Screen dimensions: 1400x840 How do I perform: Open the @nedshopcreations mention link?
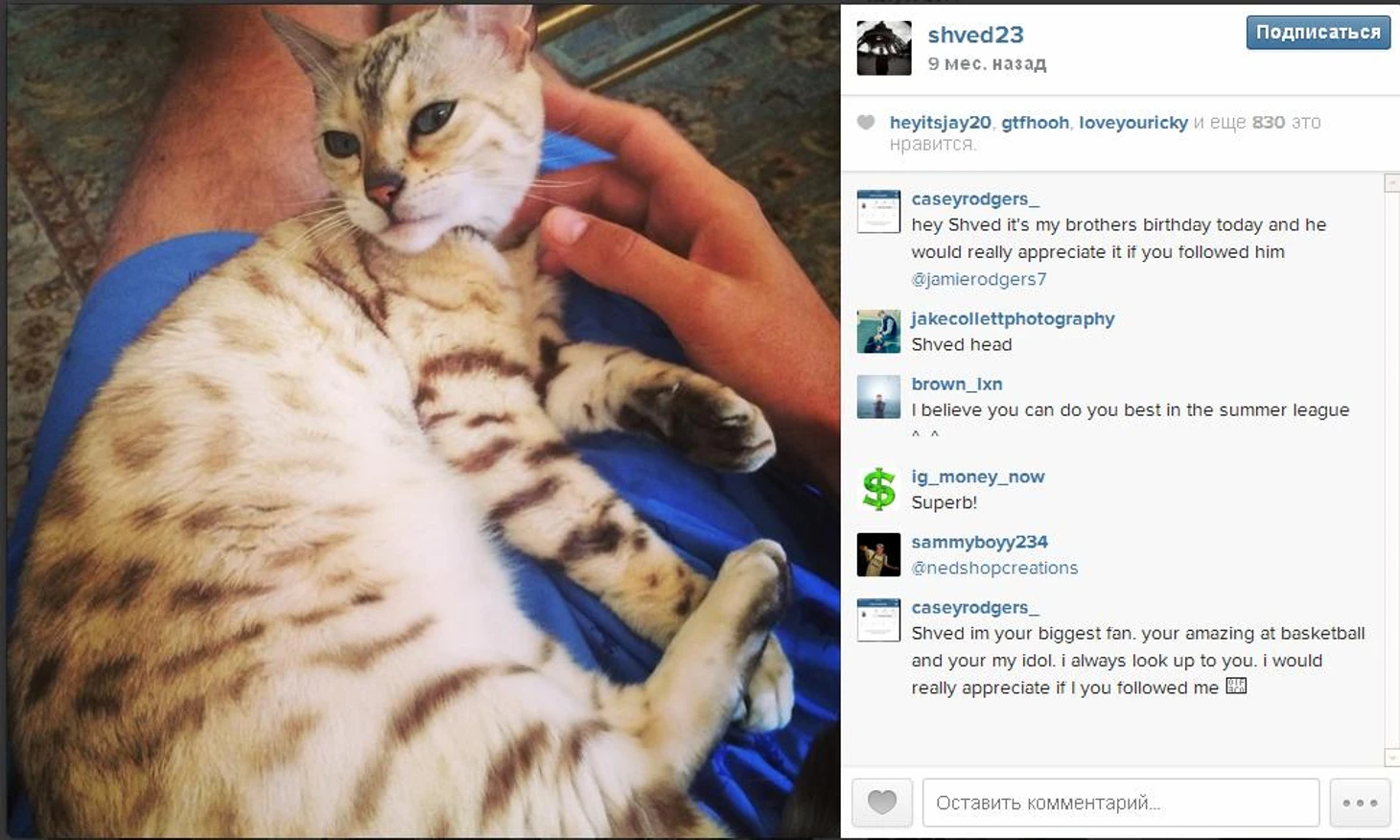[x=994, y=568]
